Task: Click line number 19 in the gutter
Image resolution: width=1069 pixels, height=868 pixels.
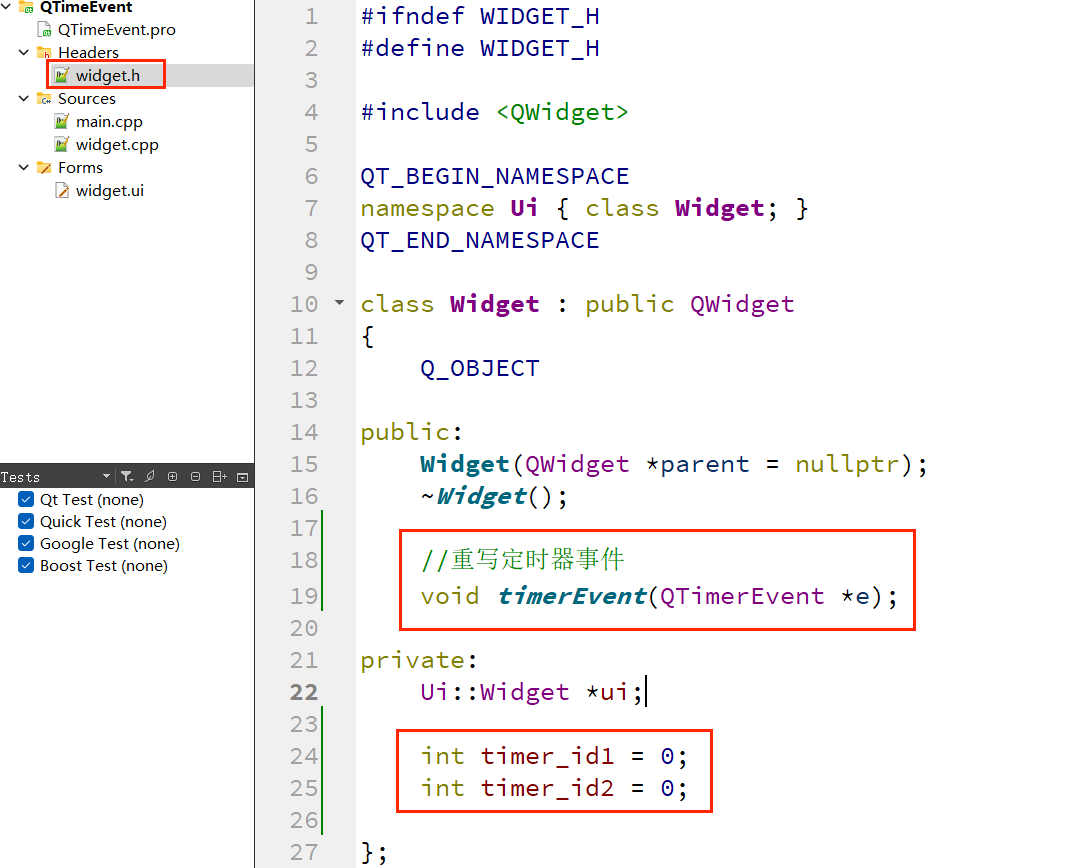Action: pyautogui.click(x=304, y=596)
